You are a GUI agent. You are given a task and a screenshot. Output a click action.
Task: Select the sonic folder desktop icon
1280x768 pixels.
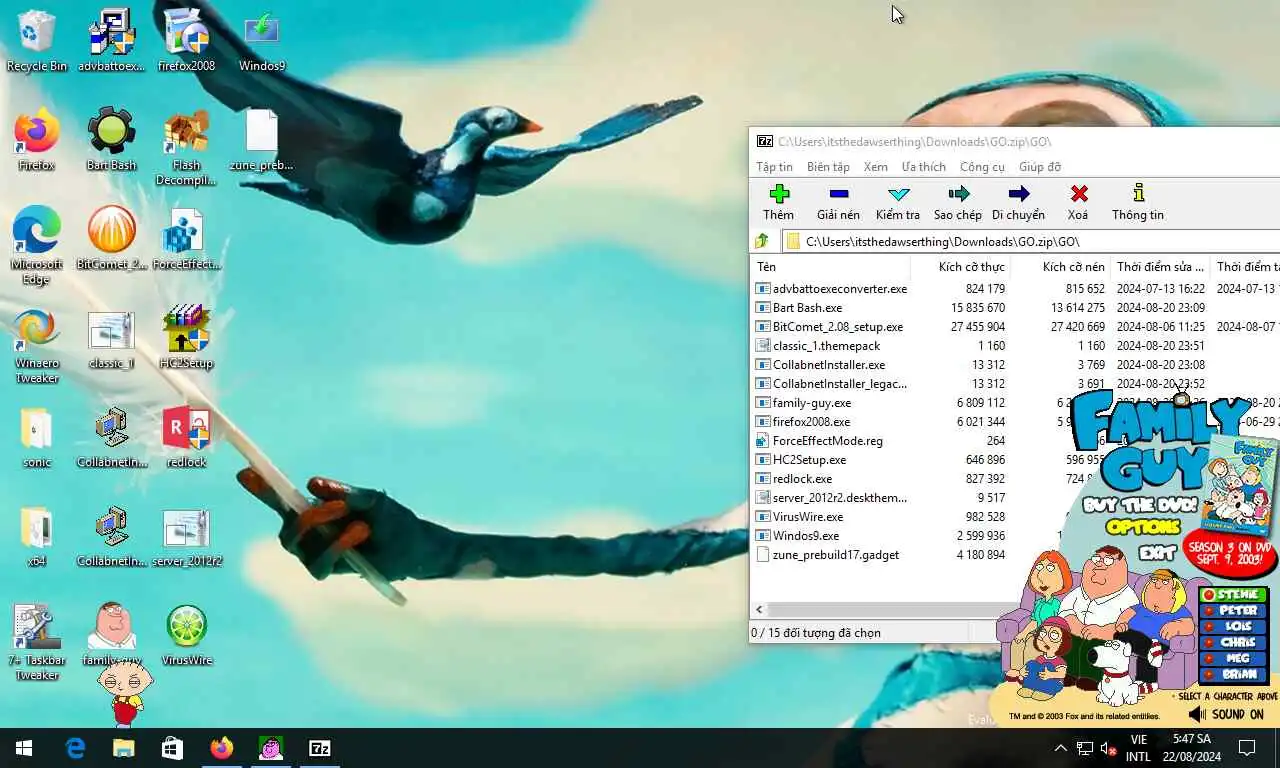click(37, 436)
